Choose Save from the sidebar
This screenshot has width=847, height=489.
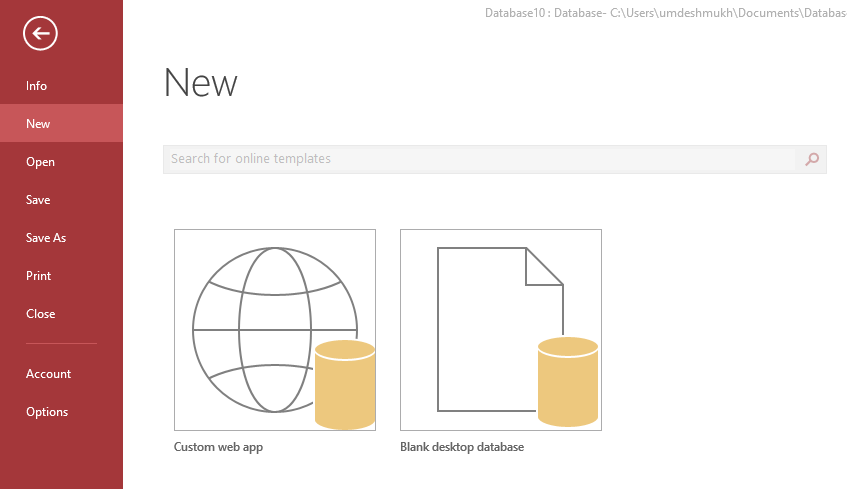[x=62, y=199]
